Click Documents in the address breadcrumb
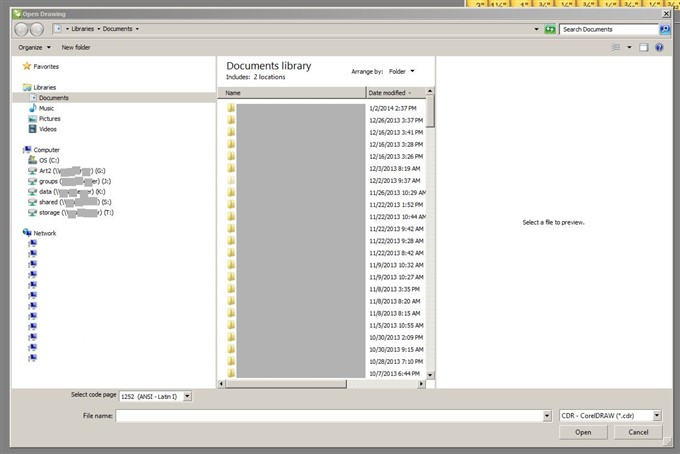 [117, 29]
